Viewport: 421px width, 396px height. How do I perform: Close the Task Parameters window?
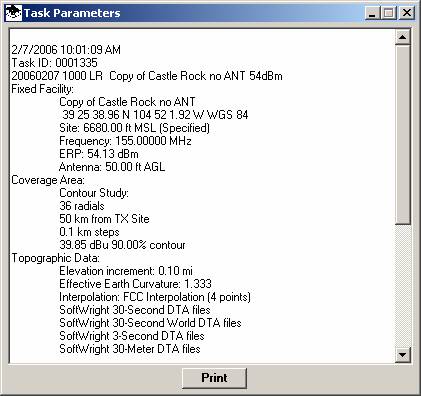point(407,13)
